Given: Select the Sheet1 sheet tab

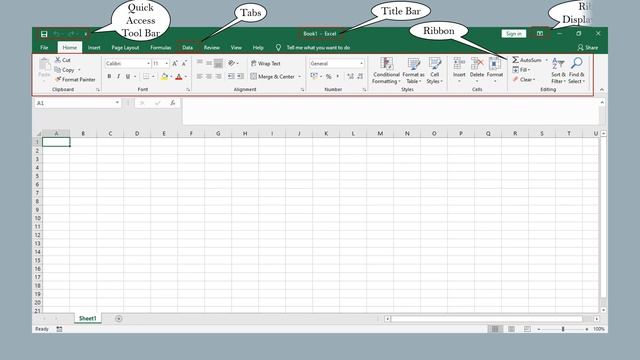Looking at the screenshot, I should coord(87,318).
